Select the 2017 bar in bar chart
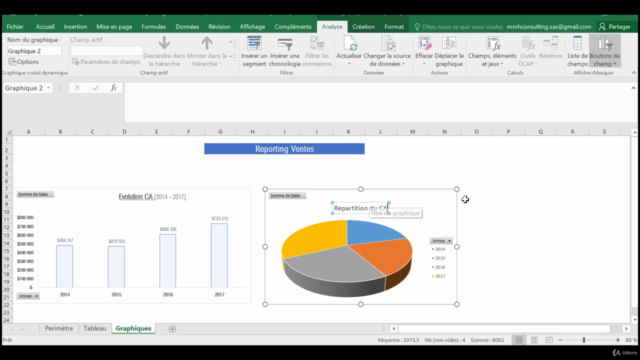The width and height of the screenshot is (640, 360). pyautogui.click(x=219, y=255)
